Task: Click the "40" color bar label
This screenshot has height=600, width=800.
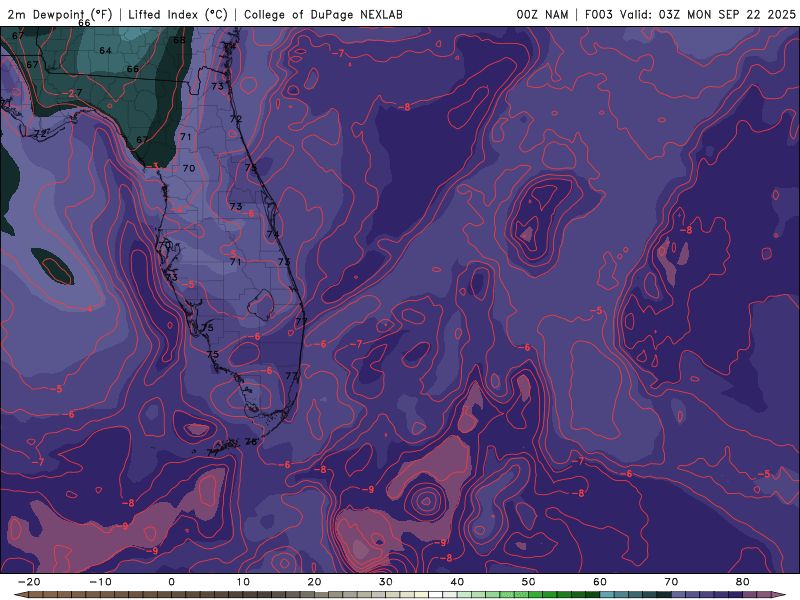Action: click(457, 582)
